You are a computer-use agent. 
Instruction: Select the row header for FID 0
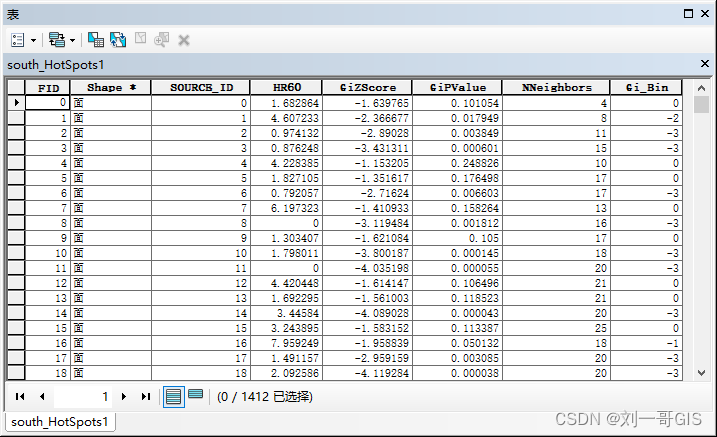tap(16, 103)
